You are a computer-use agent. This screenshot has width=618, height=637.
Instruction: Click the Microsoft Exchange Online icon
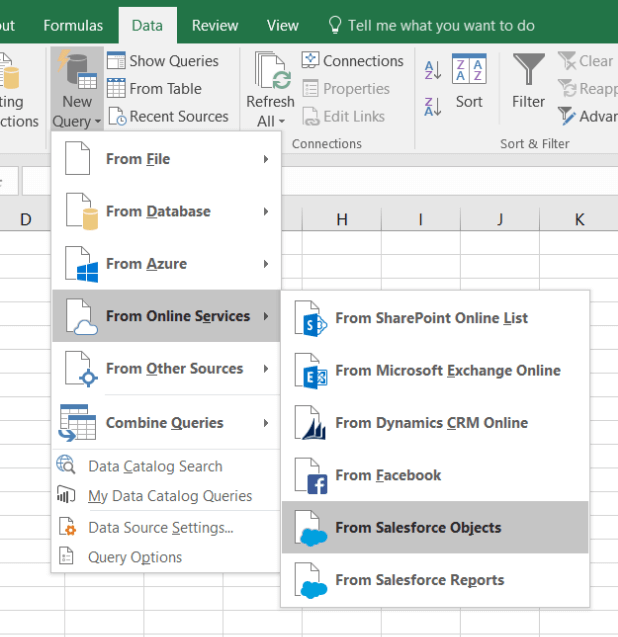(x=311, y=371)
